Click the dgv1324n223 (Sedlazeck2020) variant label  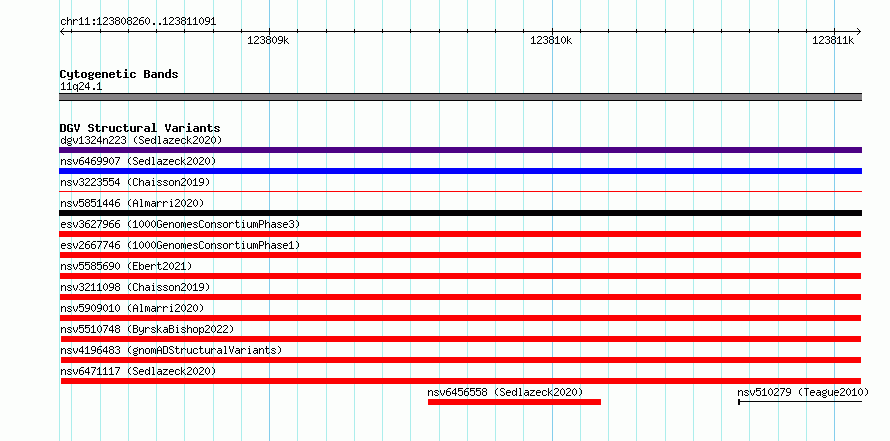[141, 140]
